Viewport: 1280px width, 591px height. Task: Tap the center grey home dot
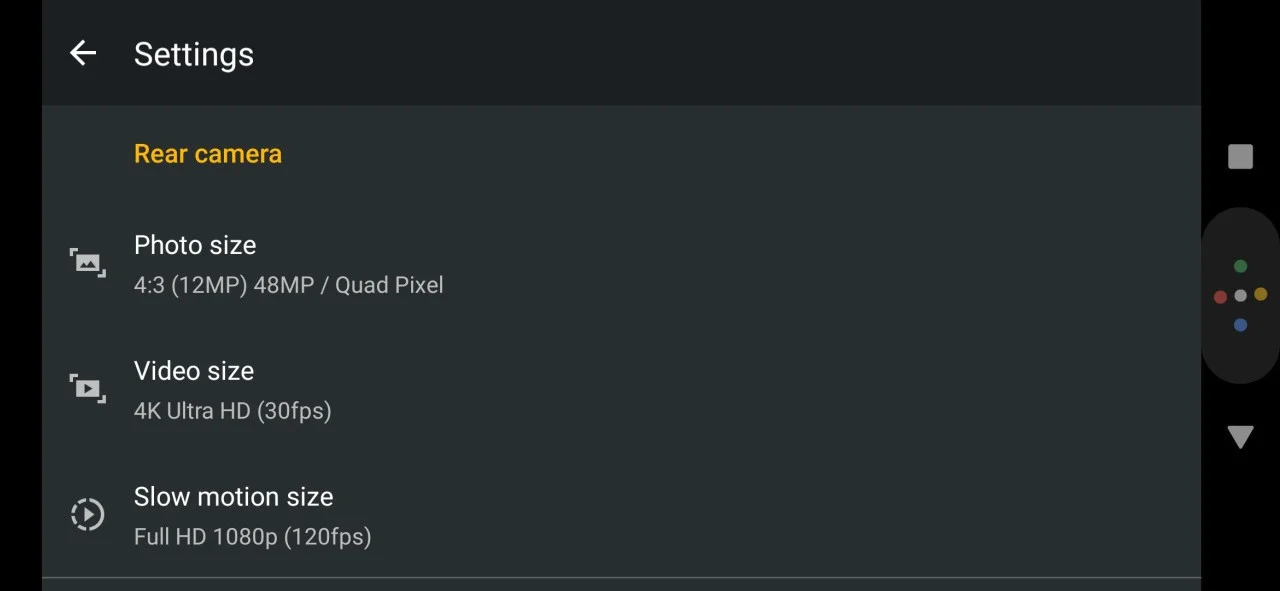(x=1240, y=295)
